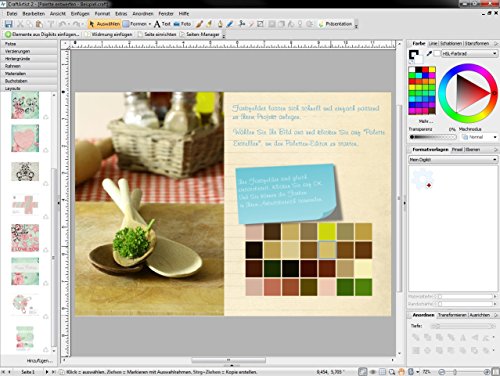Switch to the Schablonen tab
Screen dimensions: 500x376
(x=451, y=44)
